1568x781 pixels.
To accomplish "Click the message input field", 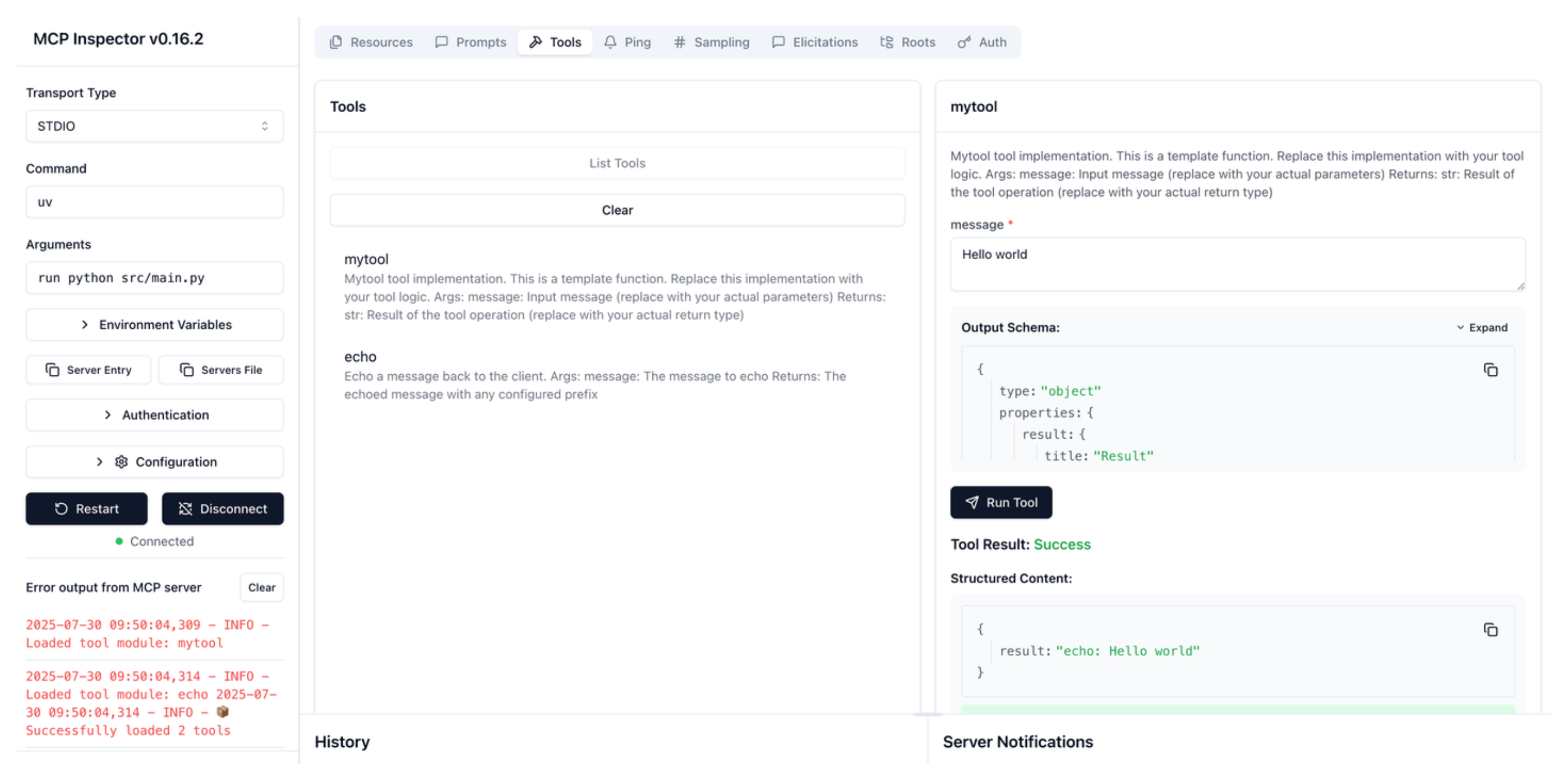I will 1237,264.
